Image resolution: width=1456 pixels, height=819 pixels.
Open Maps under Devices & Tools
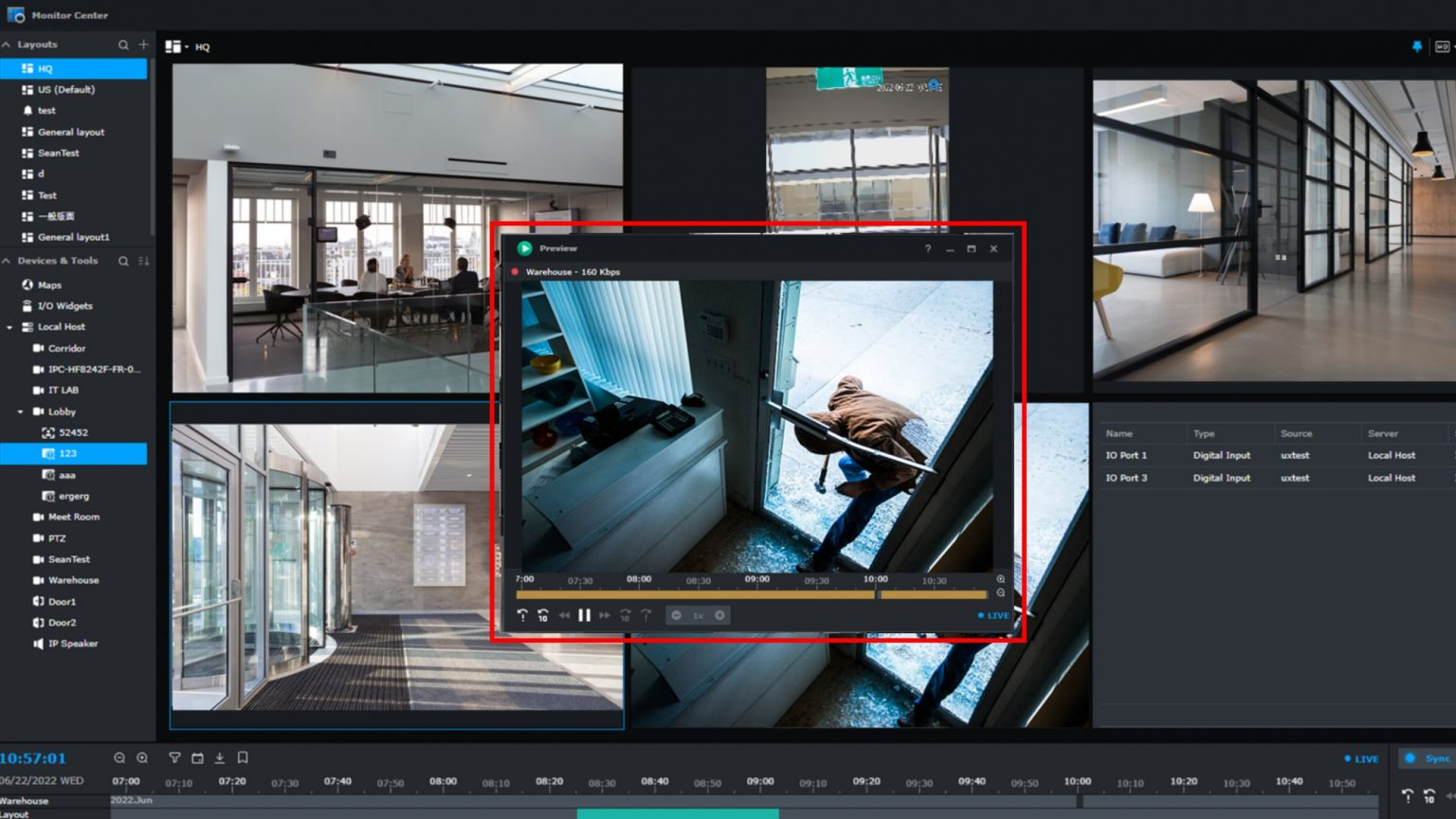click(x=49, y=284)
